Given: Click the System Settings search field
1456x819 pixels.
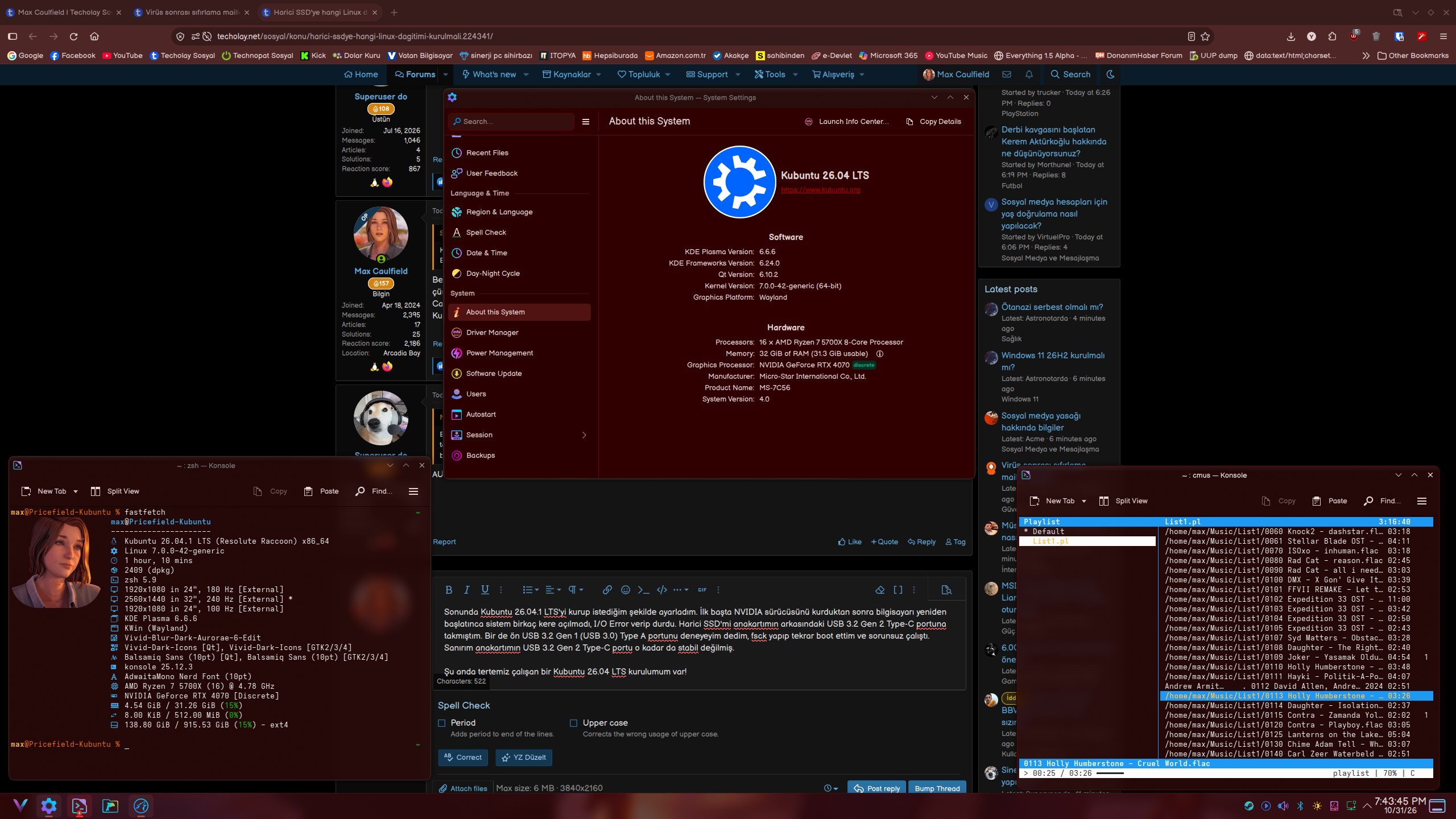Looking at the screenshot, I should tap(511, 122).
